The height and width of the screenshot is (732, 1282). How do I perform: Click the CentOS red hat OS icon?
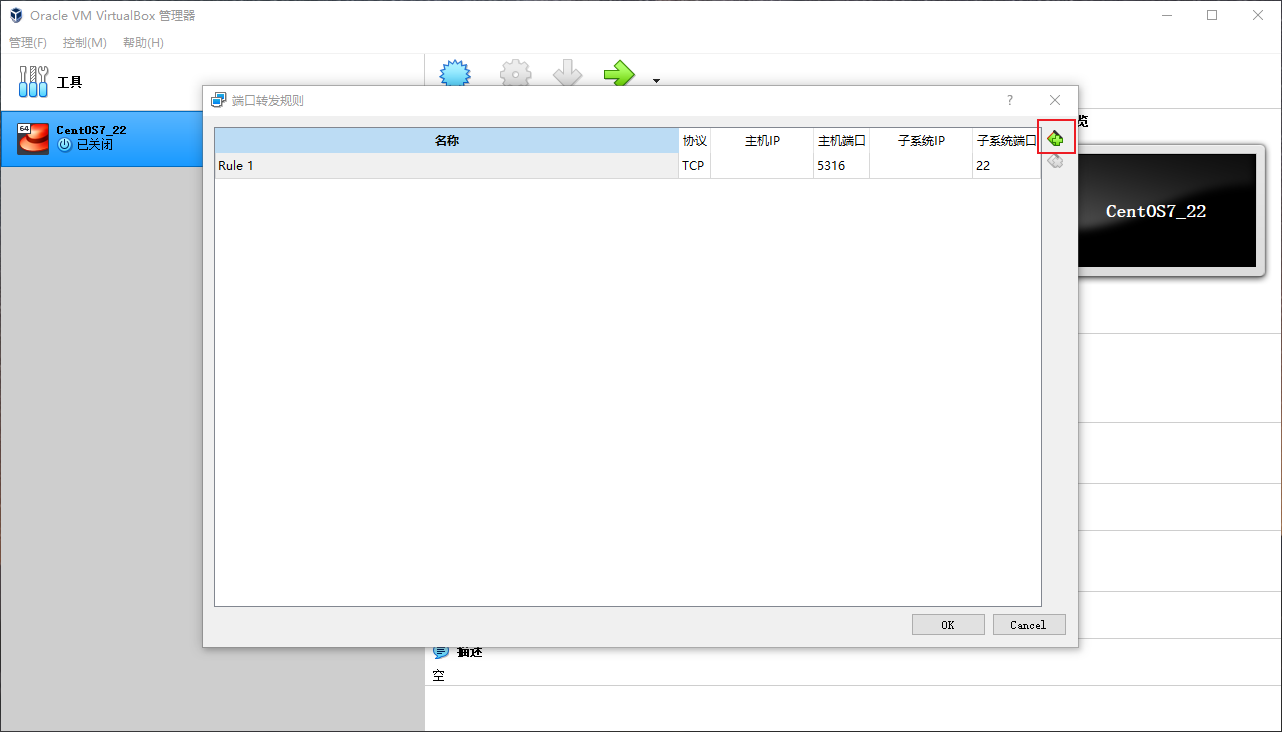point(33,138)
